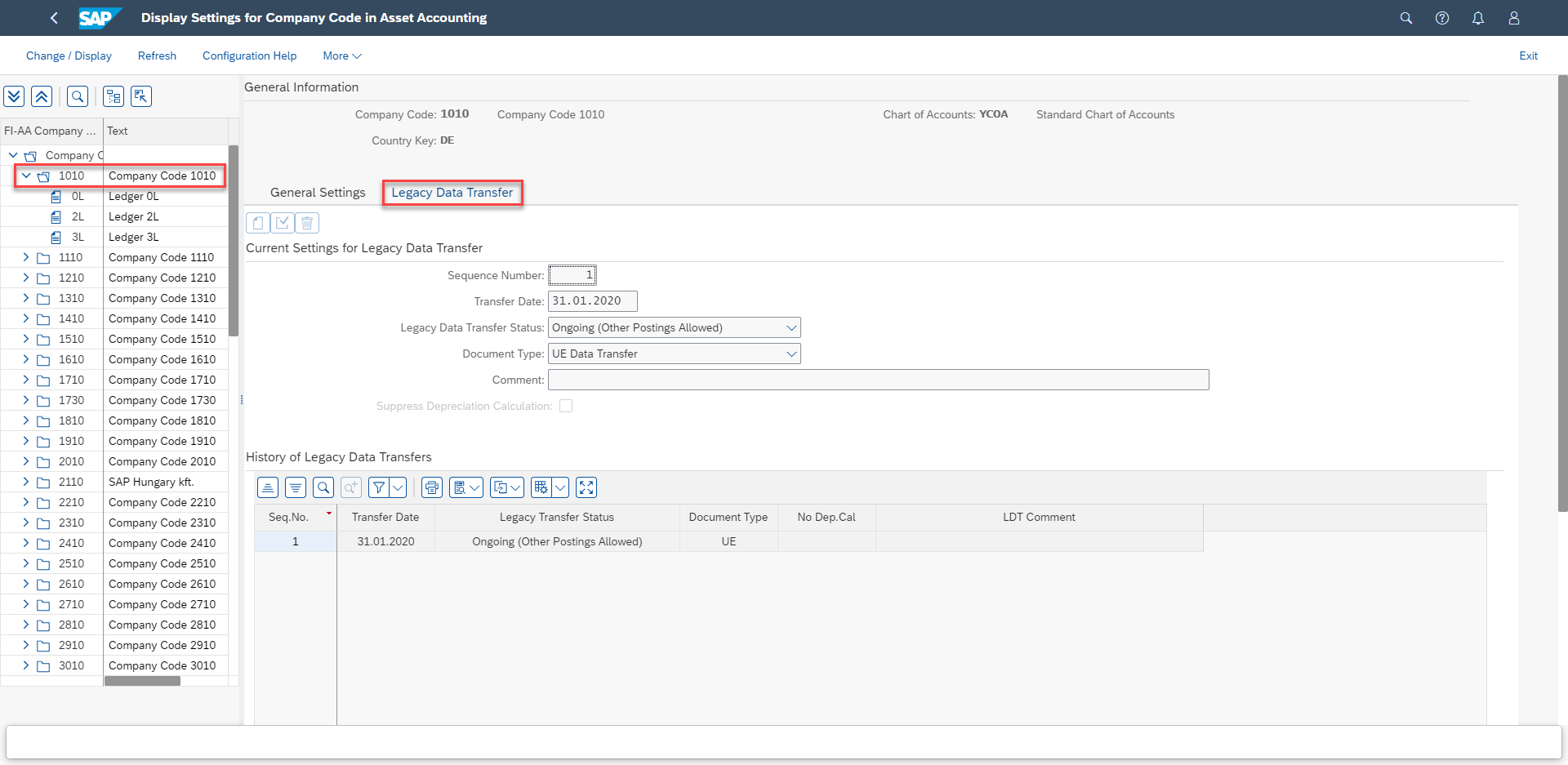Expand company code 1110 node
This screenshot has width=1568, height=765.
pyautogui.click(x=26, y=257)
